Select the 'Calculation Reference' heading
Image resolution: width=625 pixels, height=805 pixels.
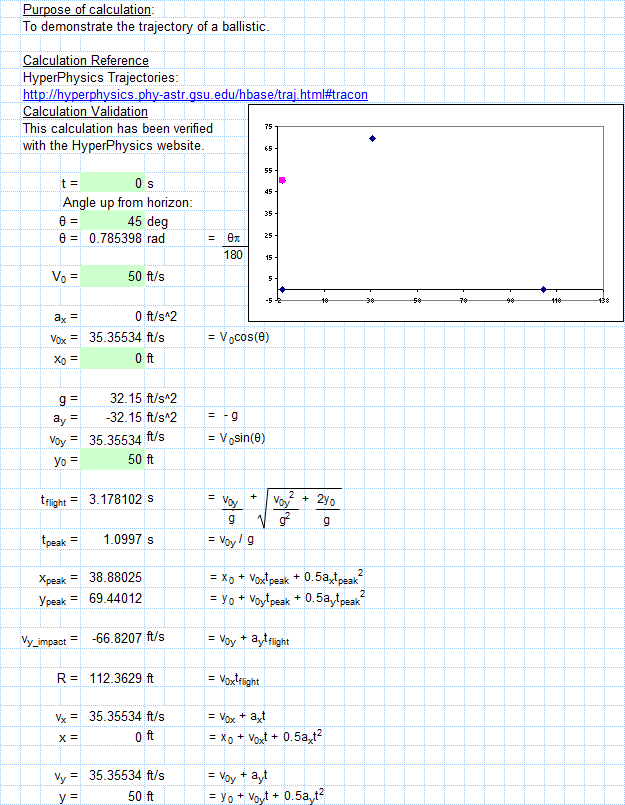[86, 61]
